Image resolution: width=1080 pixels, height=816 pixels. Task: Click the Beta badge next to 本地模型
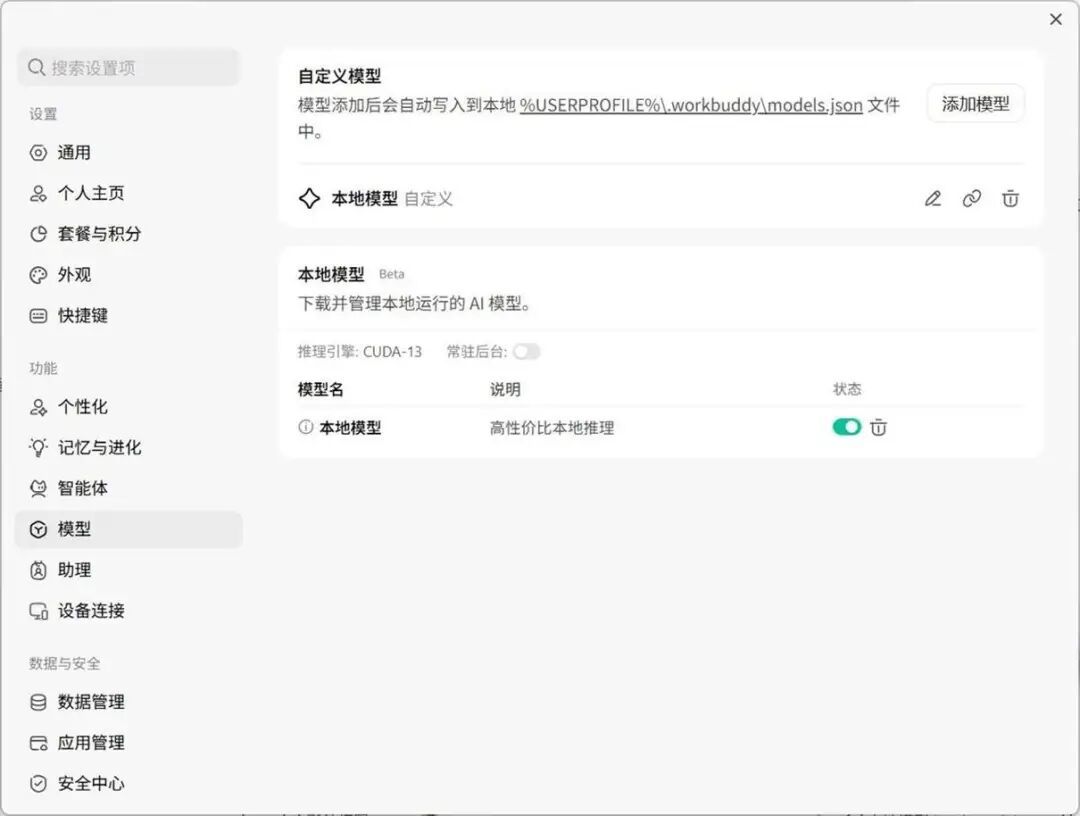coord(391,274)
